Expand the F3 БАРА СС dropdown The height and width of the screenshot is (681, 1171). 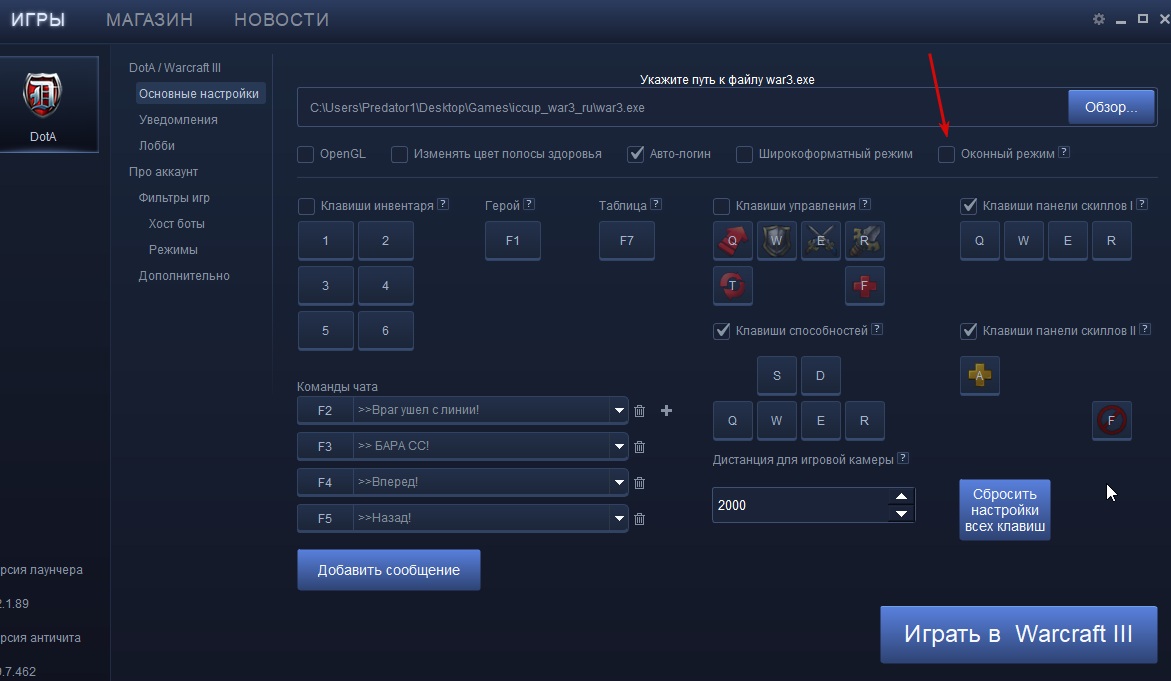pos(619,447)
